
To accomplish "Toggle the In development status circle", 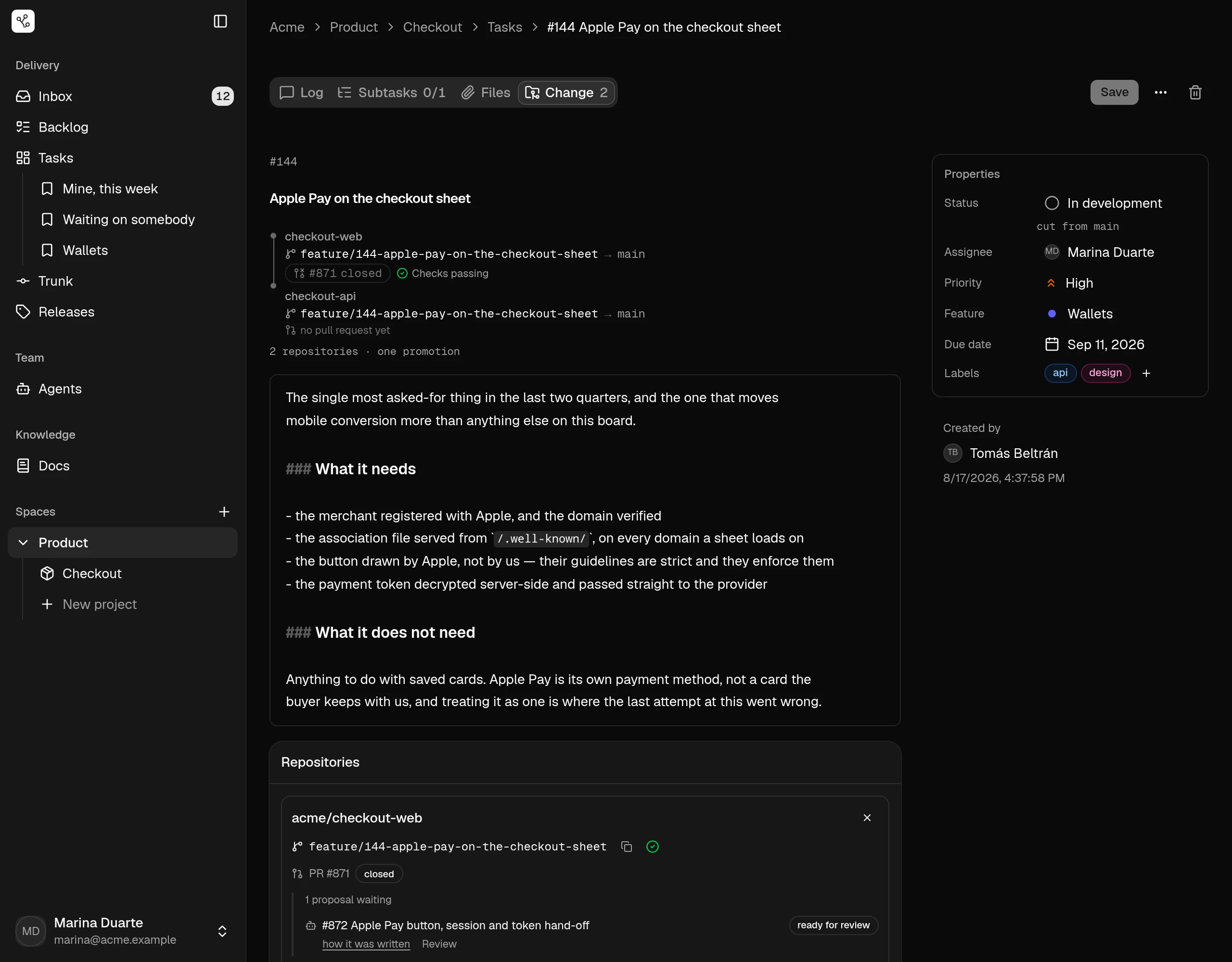I will 1052,203.
